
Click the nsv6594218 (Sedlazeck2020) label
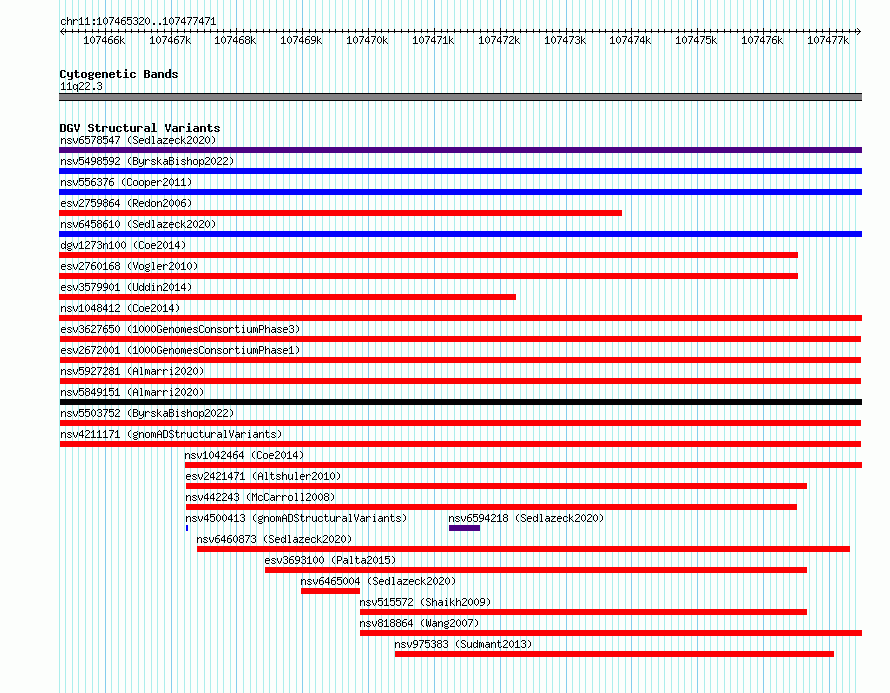pos(526,518)
